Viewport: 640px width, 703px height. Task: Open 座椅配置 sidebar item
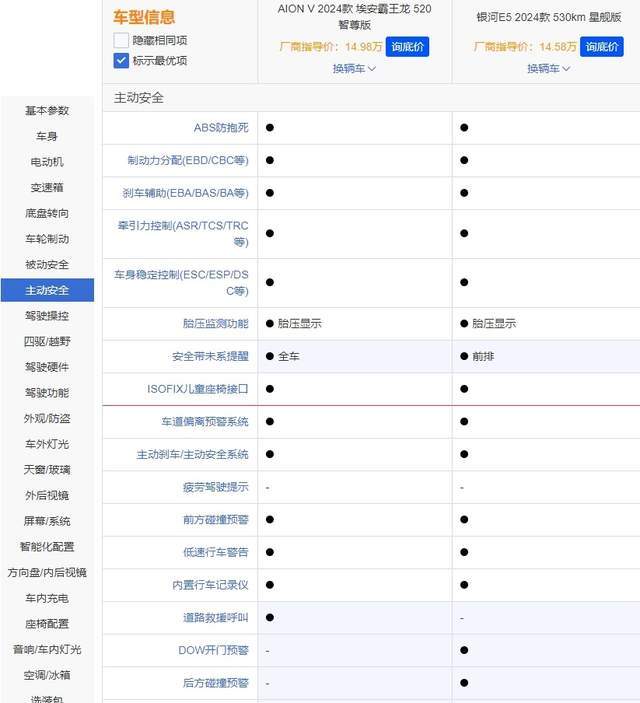(x=47, y=624)
